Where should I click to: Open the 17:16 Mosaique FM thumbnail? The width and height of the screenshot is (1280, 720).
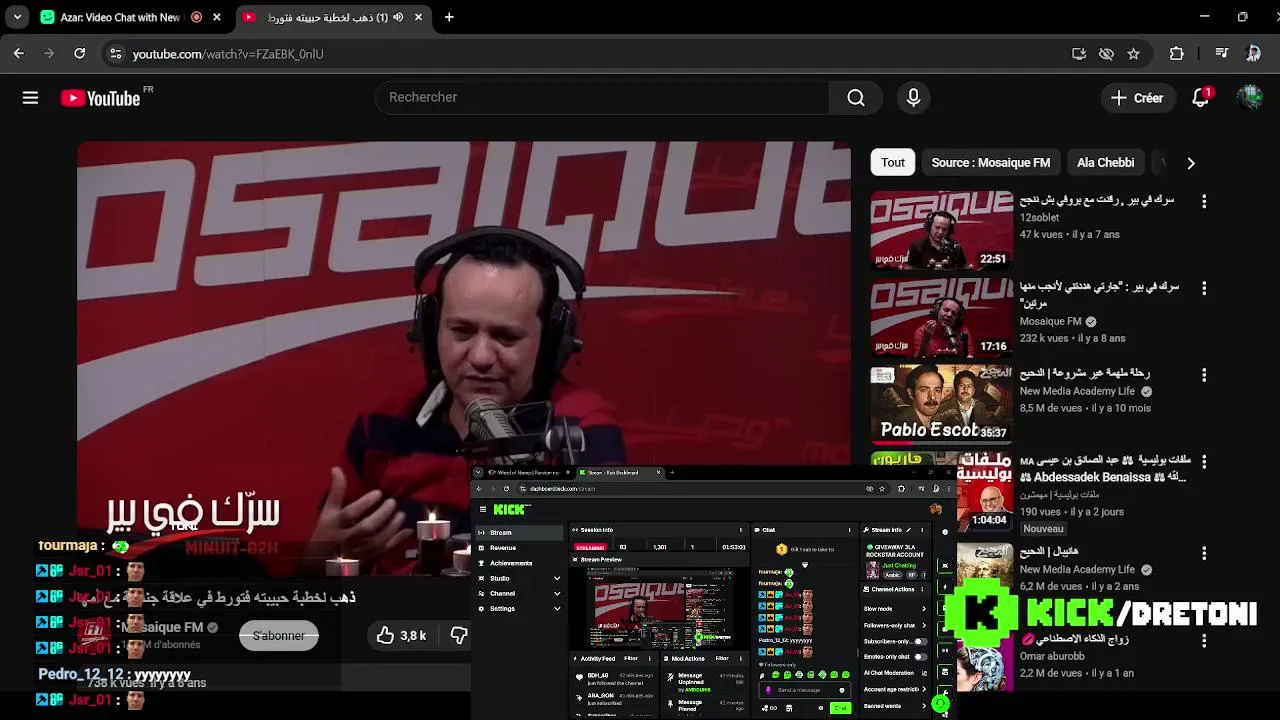[x=942, y=317]
